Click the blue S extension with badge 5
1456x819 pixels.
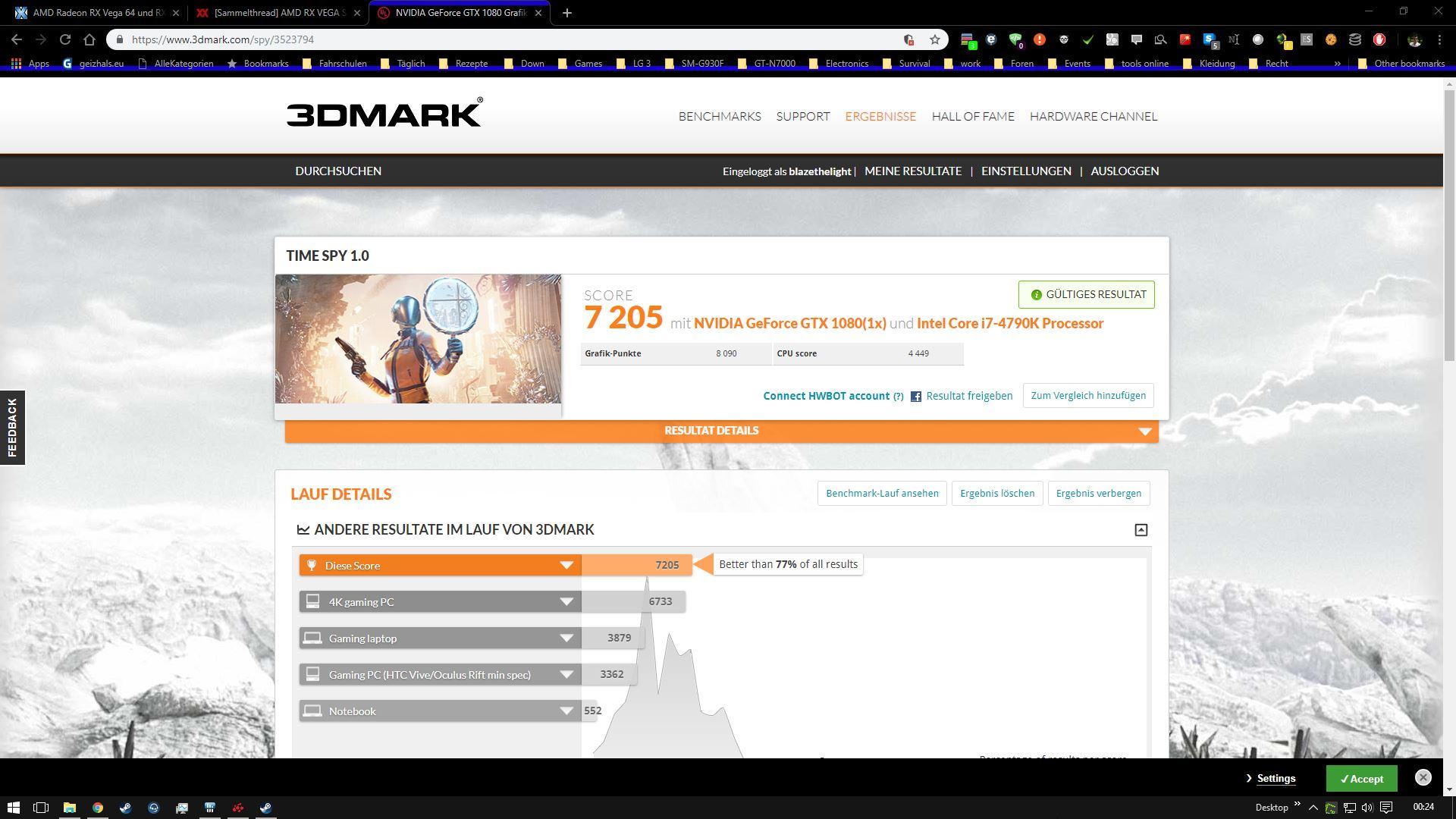1210,39
